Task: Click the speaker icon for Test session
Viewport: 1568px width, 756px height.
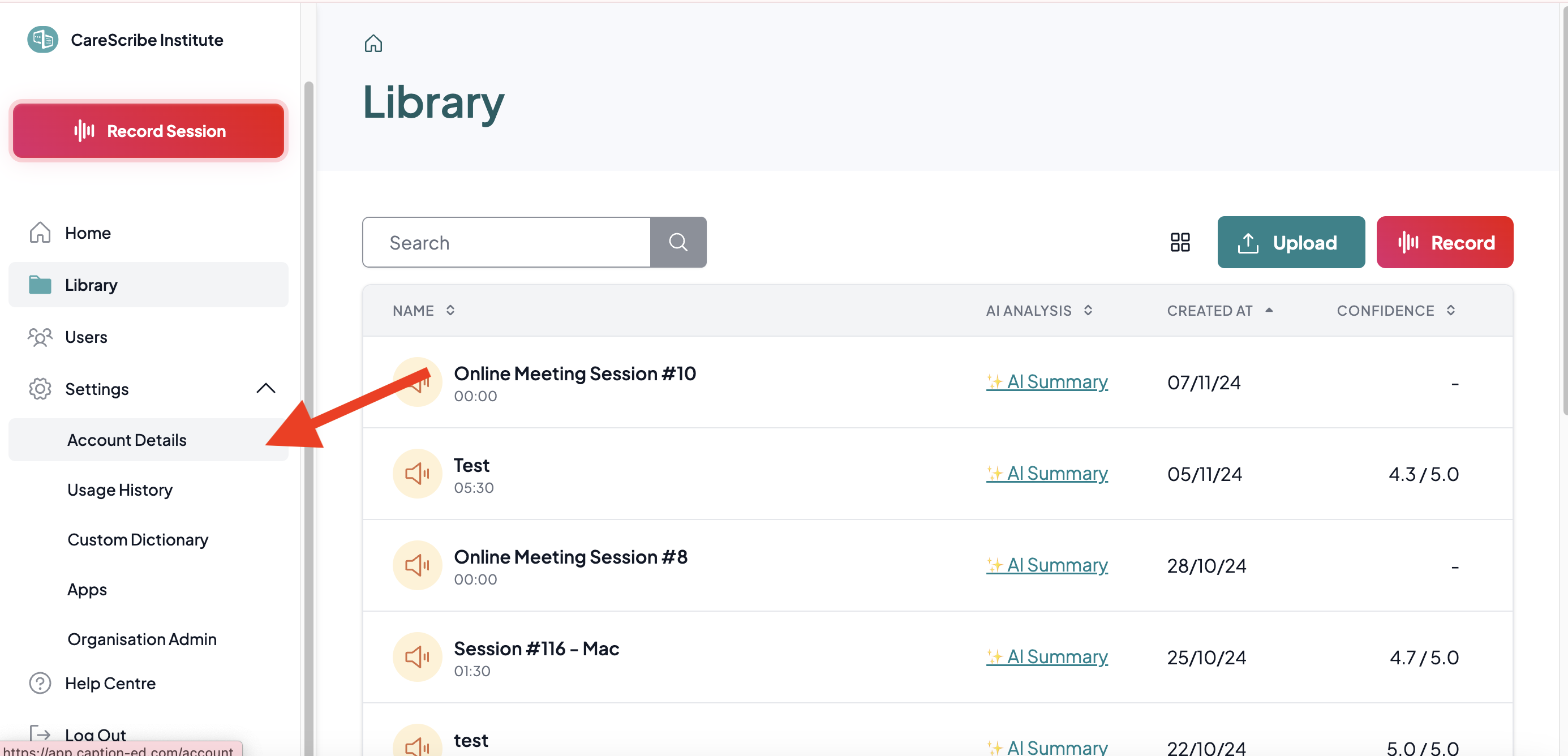Action: click(x=417, y=474)
